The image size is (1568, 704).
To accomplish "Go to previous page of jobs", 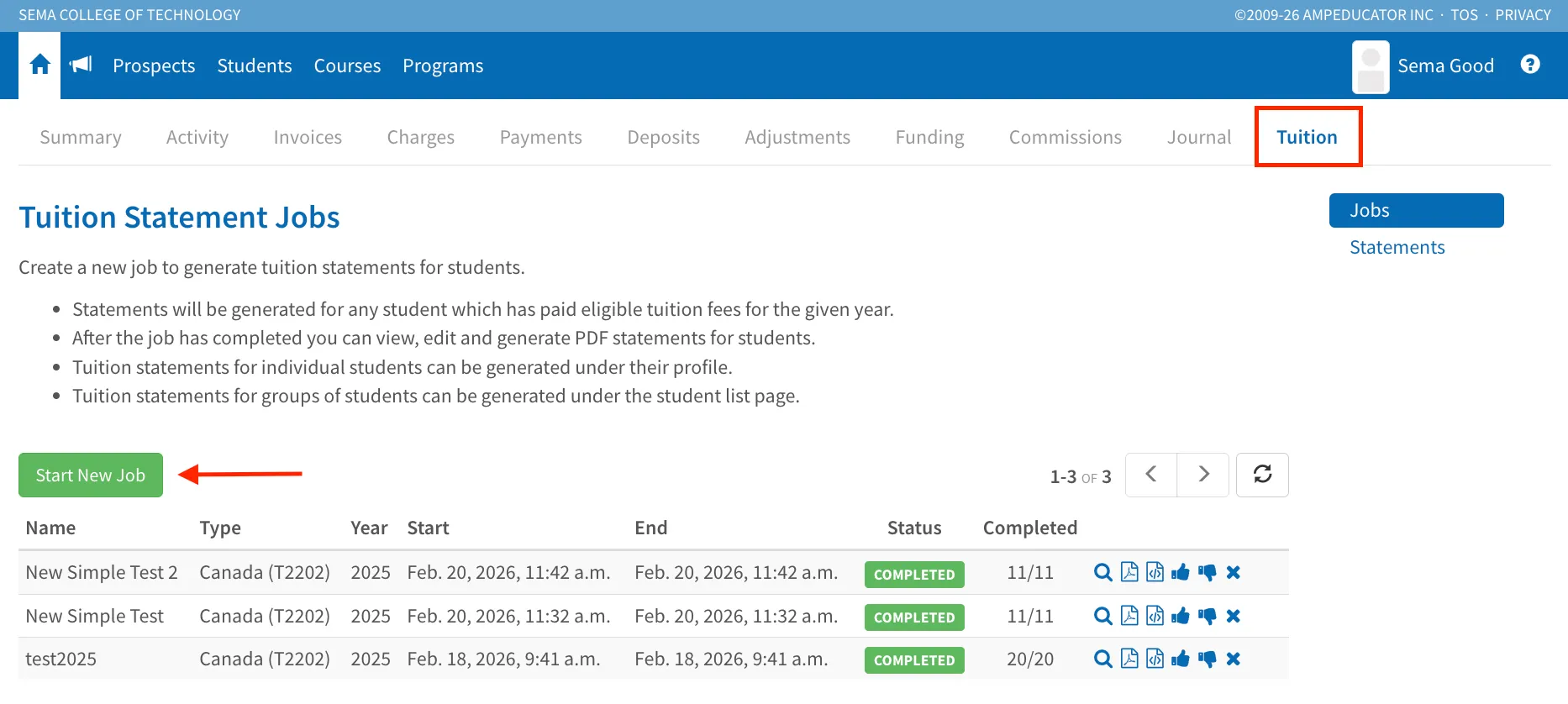I will (1151, 475).
